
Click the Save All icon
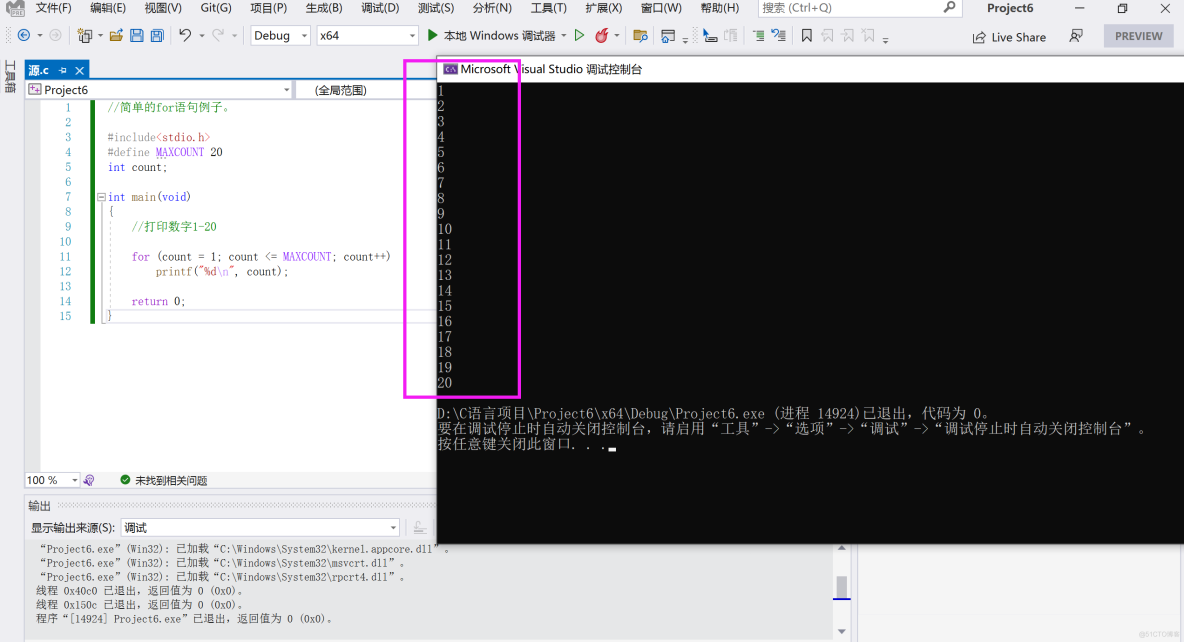coord(157,35)
